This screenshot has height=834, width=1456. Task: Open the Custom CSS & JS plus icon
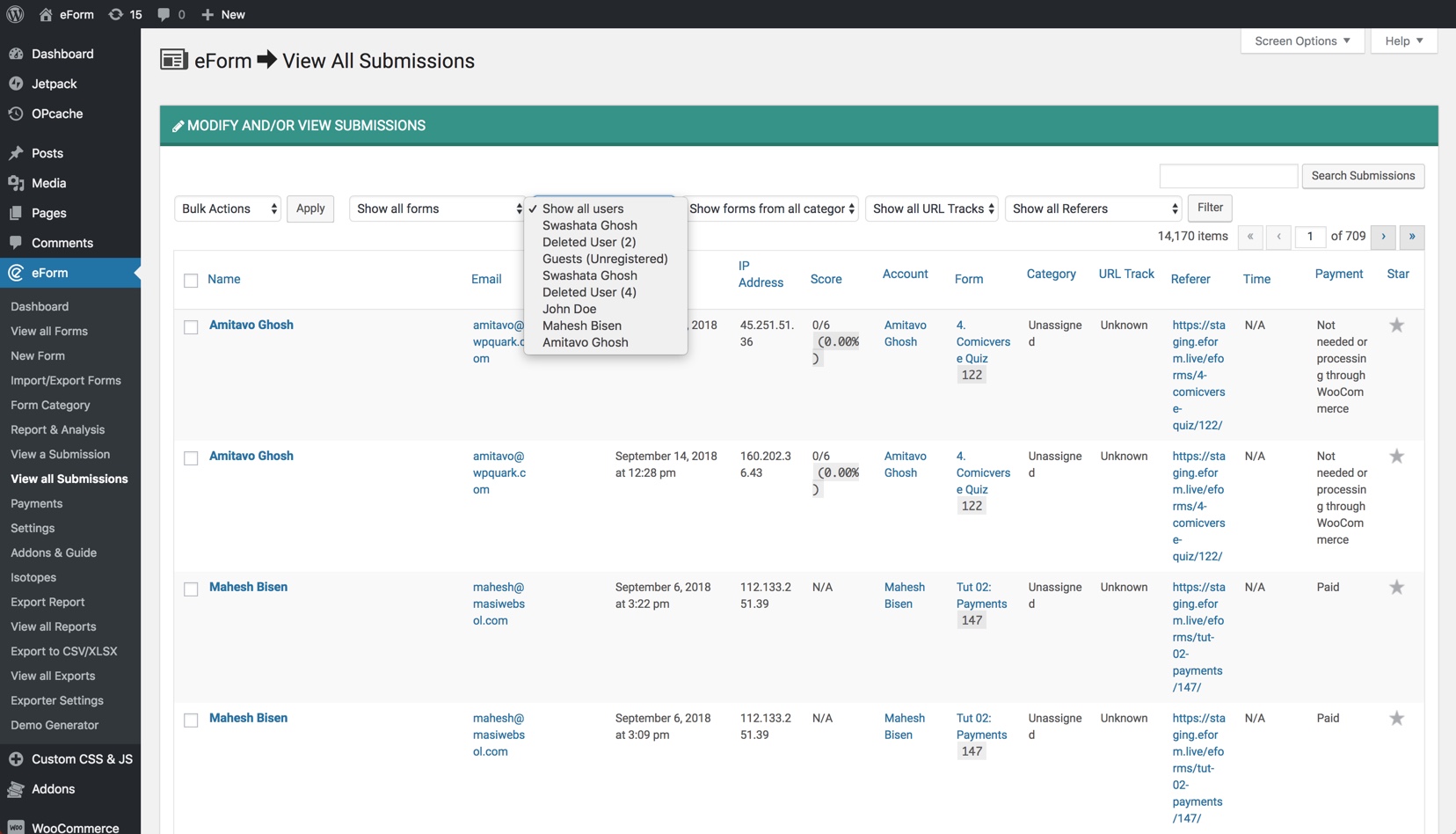(16, 759)
